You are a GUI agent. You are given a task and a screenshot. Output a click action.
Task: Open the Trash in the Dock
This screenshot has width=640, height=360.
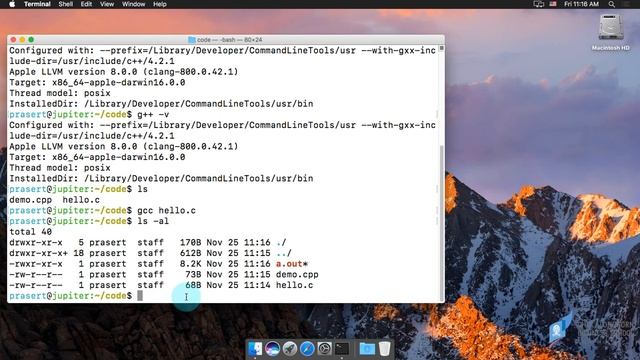[x=384, y=349]
